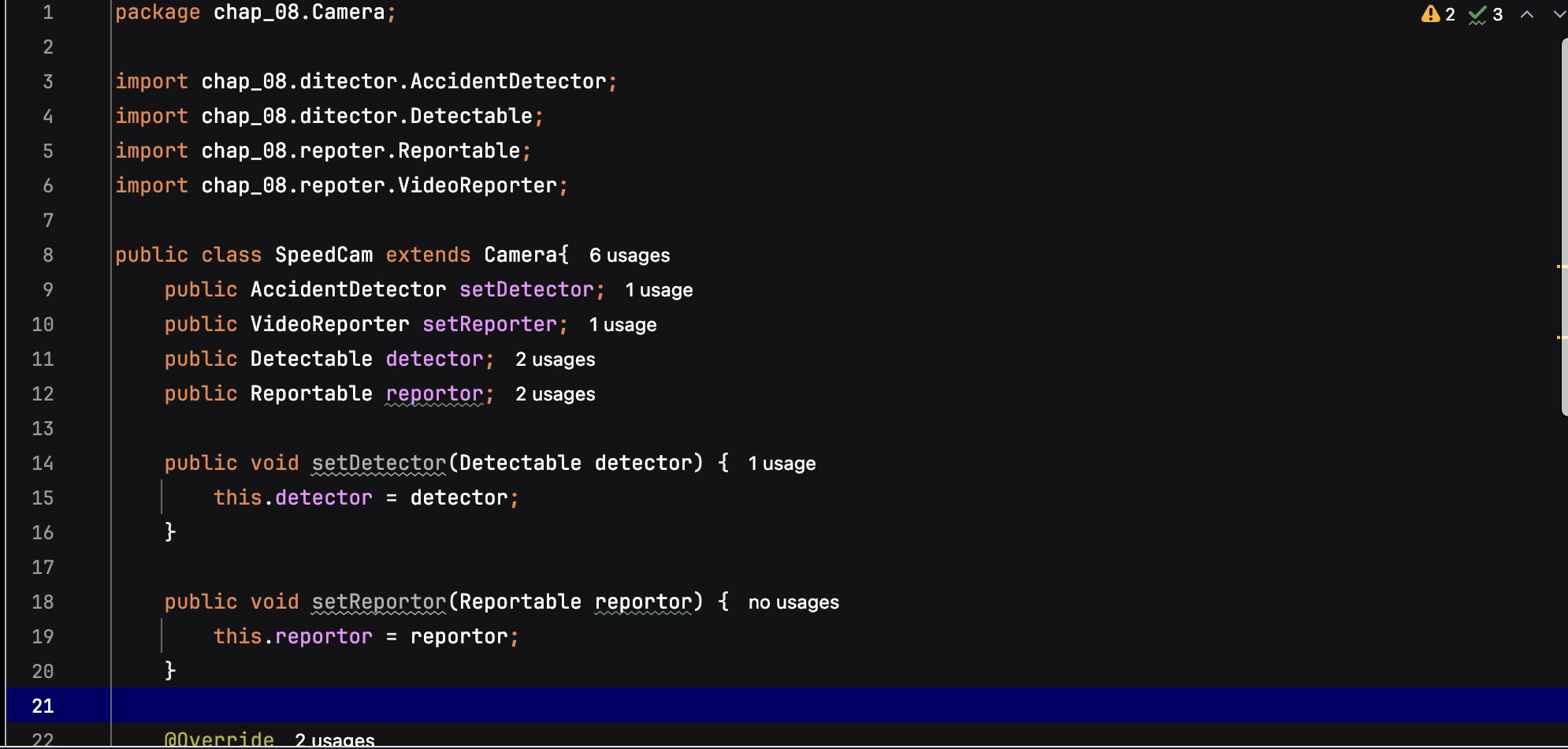Click the 'setDetector' field name on line 9

pyautogui.click(x=526, y=289)
